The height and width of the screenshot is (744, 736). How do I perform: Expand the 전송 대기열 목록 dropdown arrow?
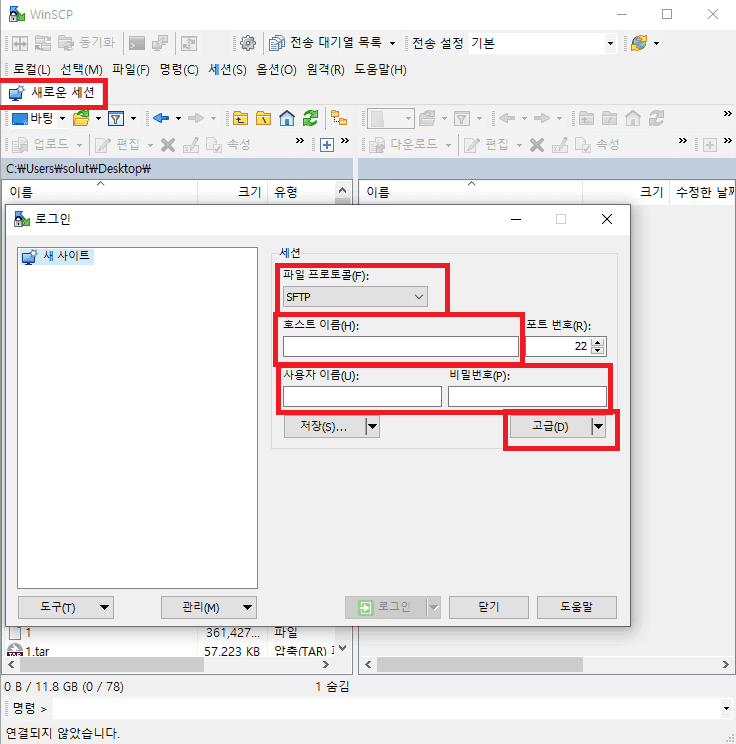tap(392, 43)
